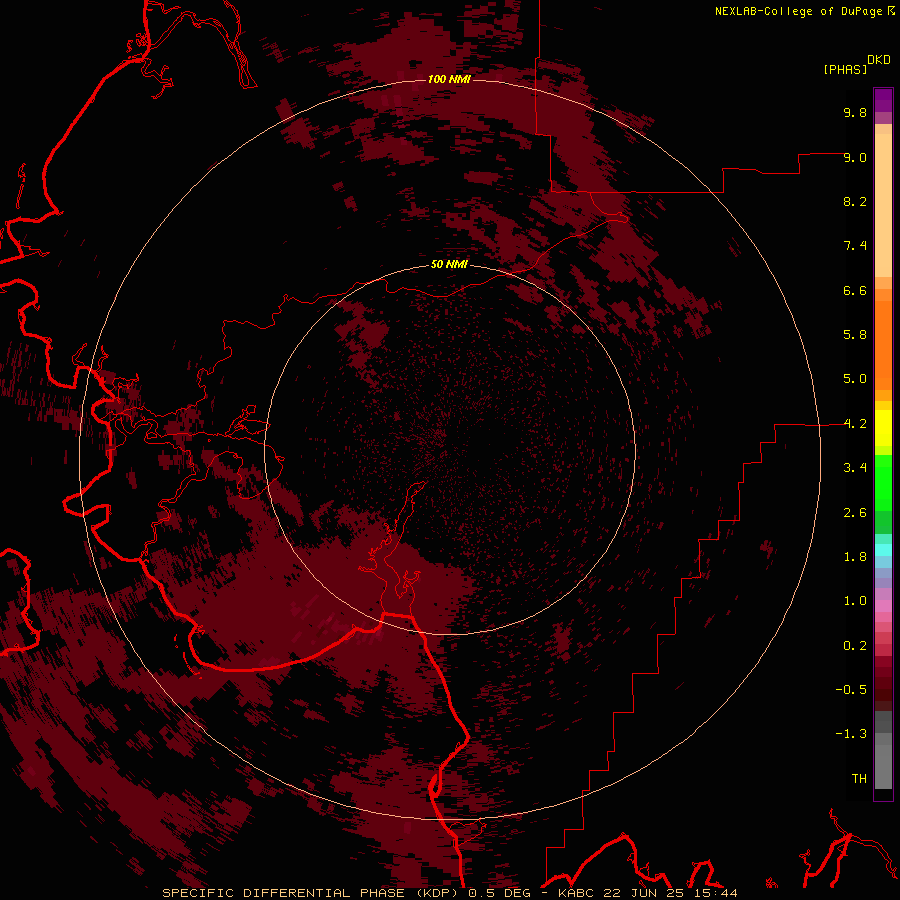Click the 8.2 legend value

pos(855,201)
